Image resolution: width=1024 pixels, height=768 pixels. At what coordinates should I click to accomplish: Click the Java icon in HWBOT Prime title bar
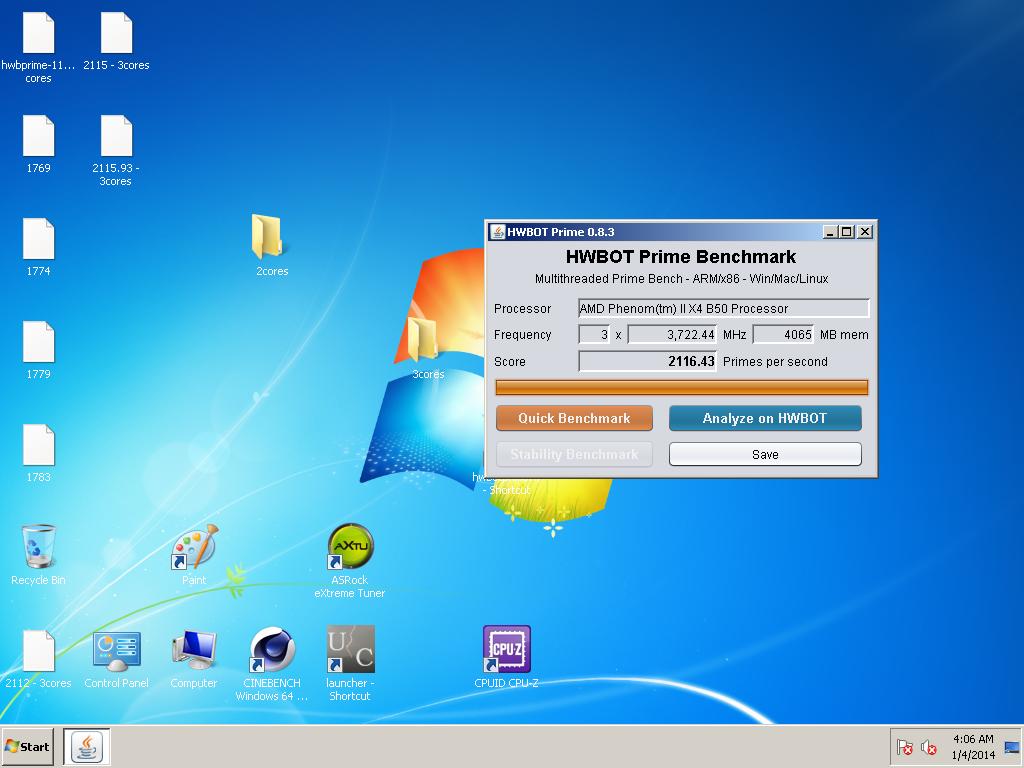(498, 232)
